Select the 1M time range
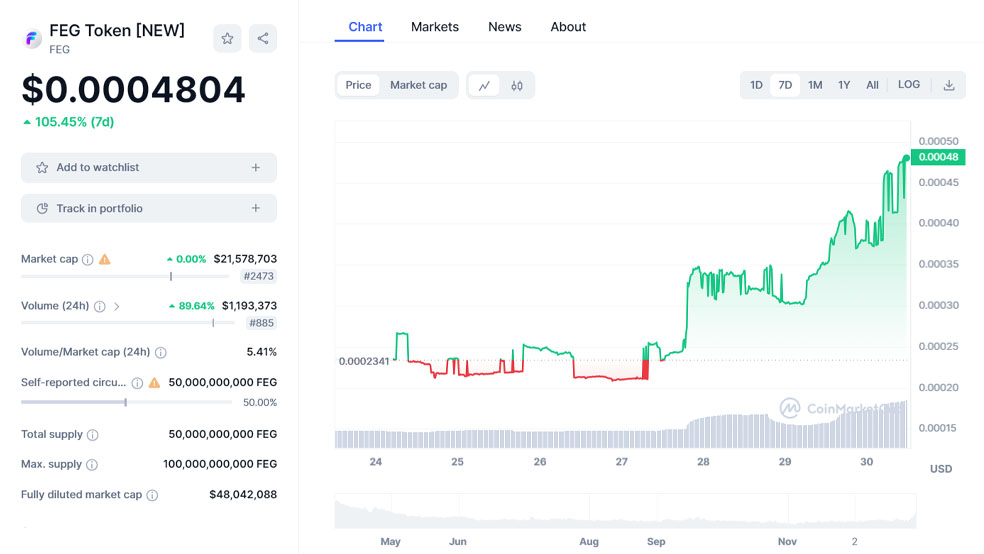Image resolution: width=984 pixels, height=554 pixels. tap(815, 86)
